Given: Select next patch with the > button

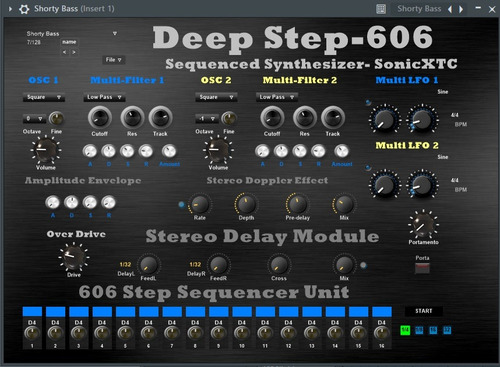Looking at the screenshot, I should pyautogui.click(x=74, y=52).
